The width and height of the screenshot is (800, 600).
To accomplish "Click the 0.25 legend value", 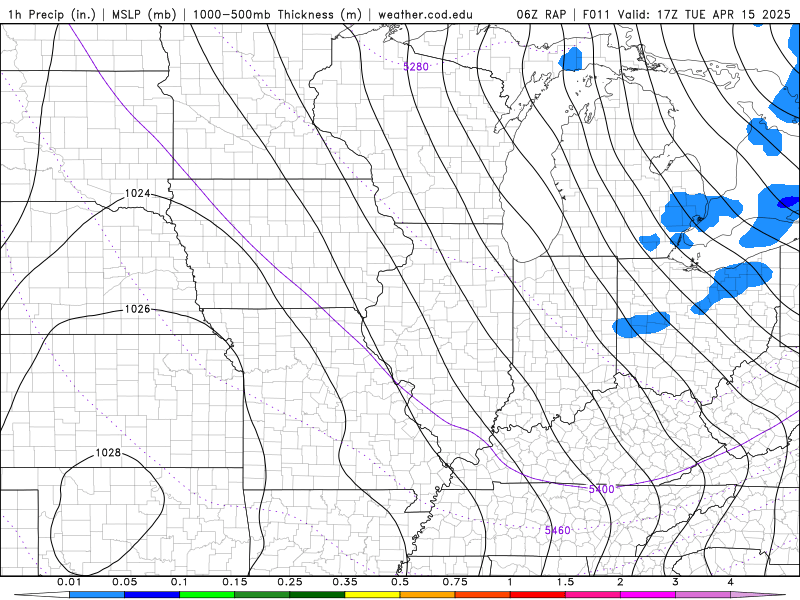I will point(290,582).
